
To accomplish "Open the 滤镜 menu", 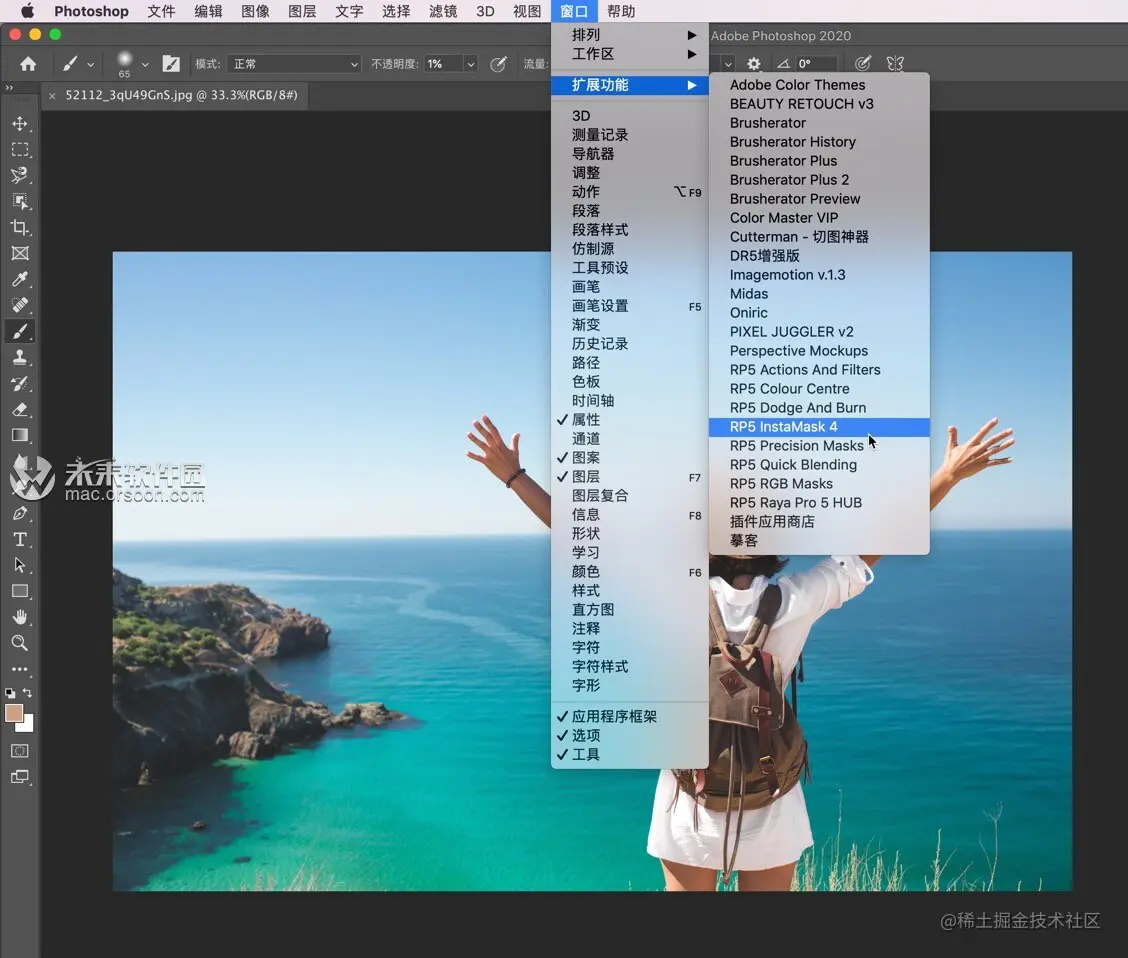I will pyautogui.click(x=442, y=11).
